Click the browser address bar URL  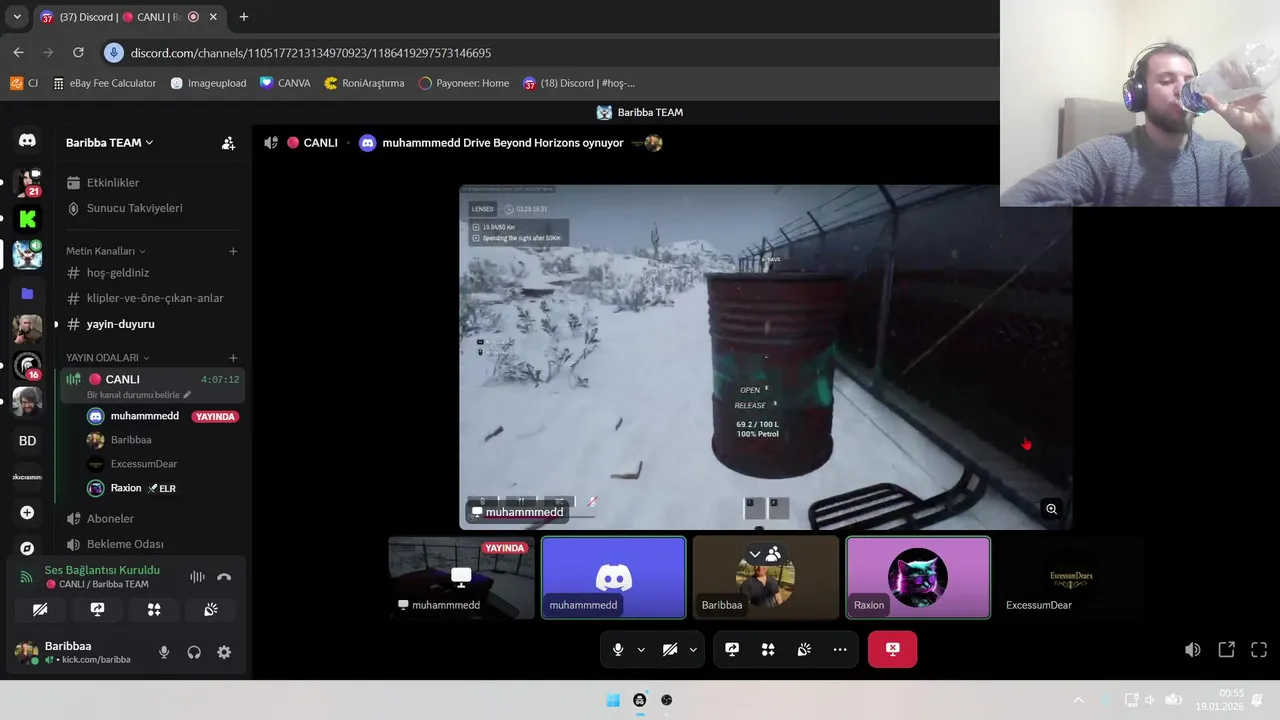[311, 53]
